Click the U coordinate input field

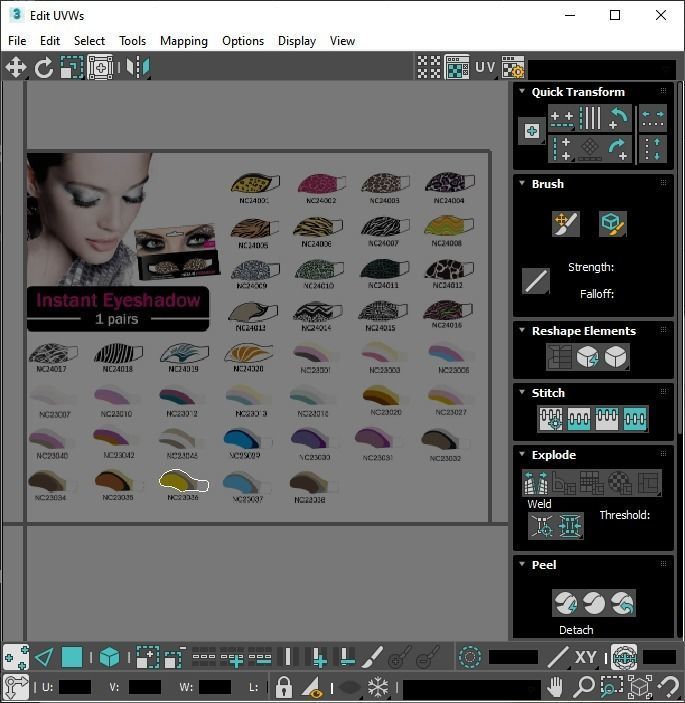75,687
